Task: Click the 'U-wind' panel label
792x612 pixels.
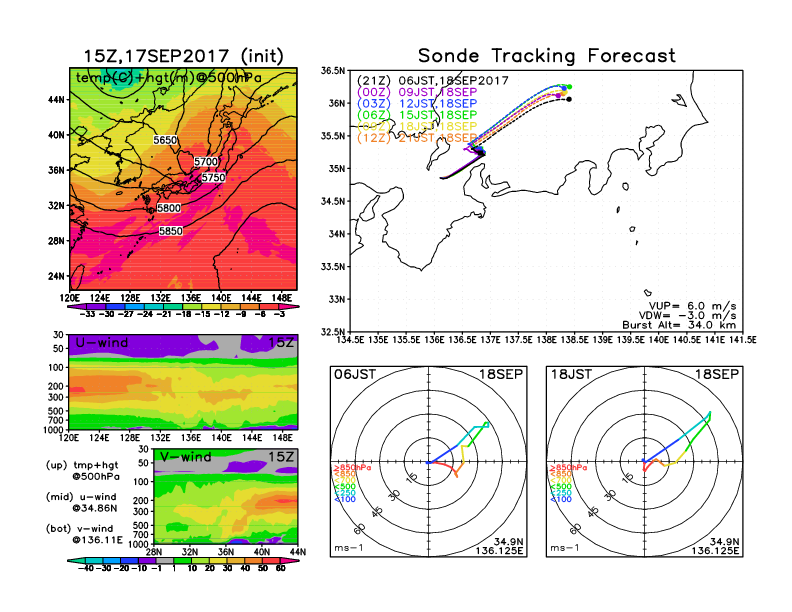Action: [x=102, y=343]
